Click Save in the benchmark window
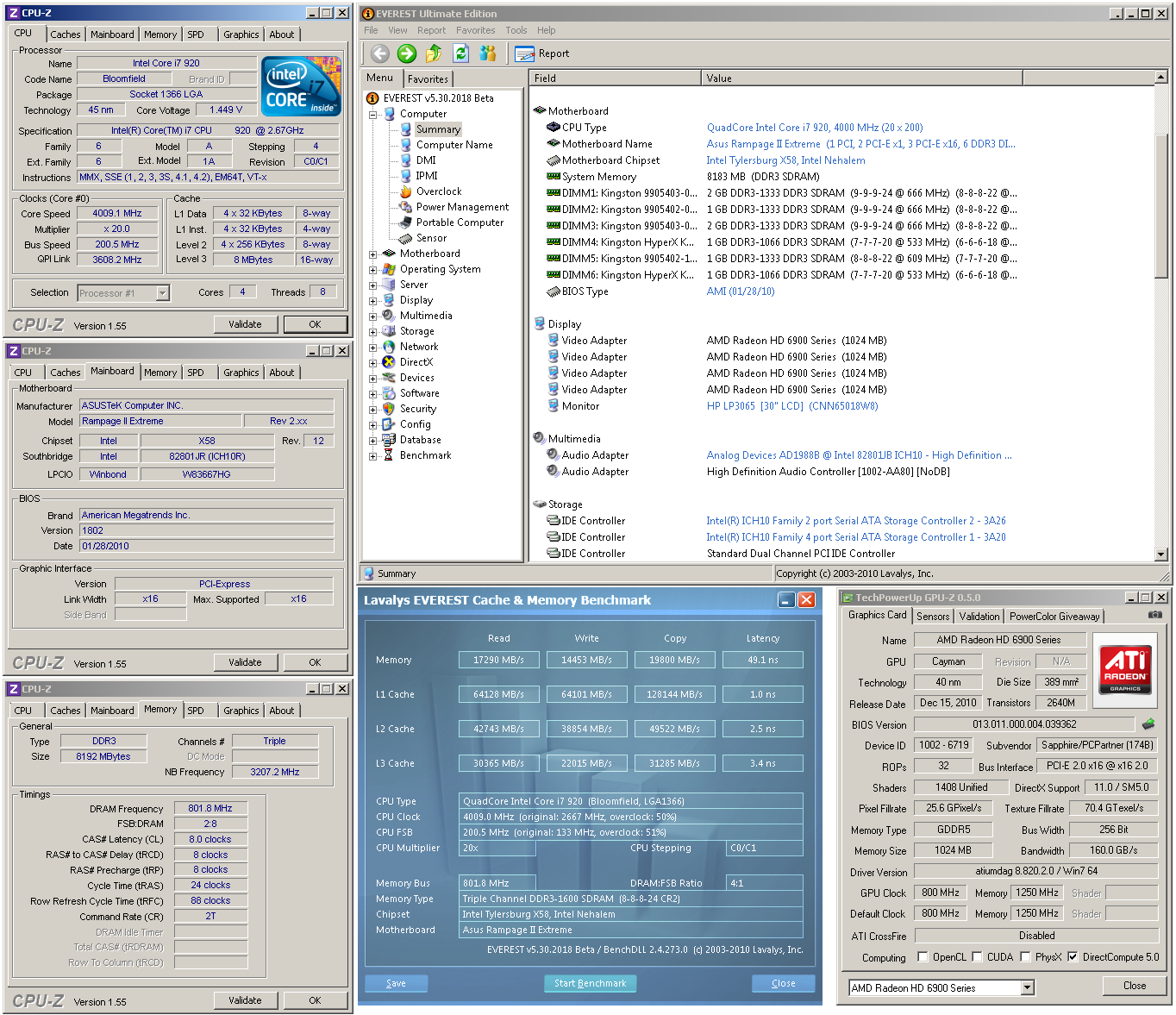The height and width of the screenshot is (1015, 1176). 396,983
